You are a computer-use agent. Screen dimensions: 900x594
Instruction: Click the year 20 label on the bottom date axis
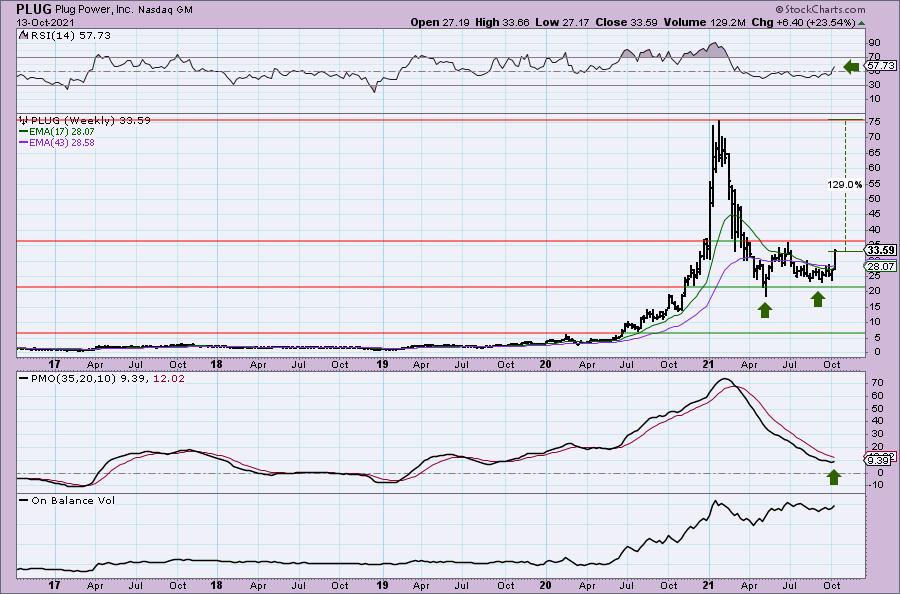click(x=545, y=585)
